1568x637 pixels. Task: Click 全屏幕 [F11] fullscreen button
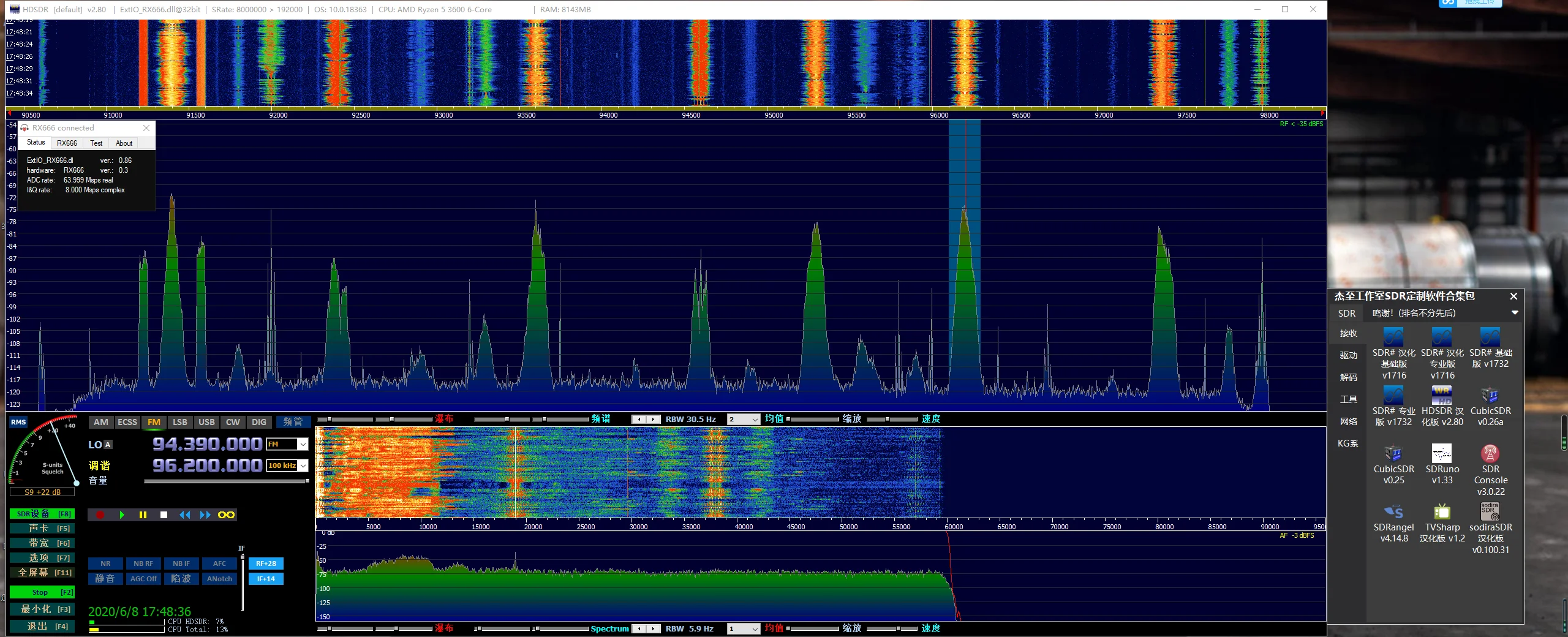[x=42, y=573]
